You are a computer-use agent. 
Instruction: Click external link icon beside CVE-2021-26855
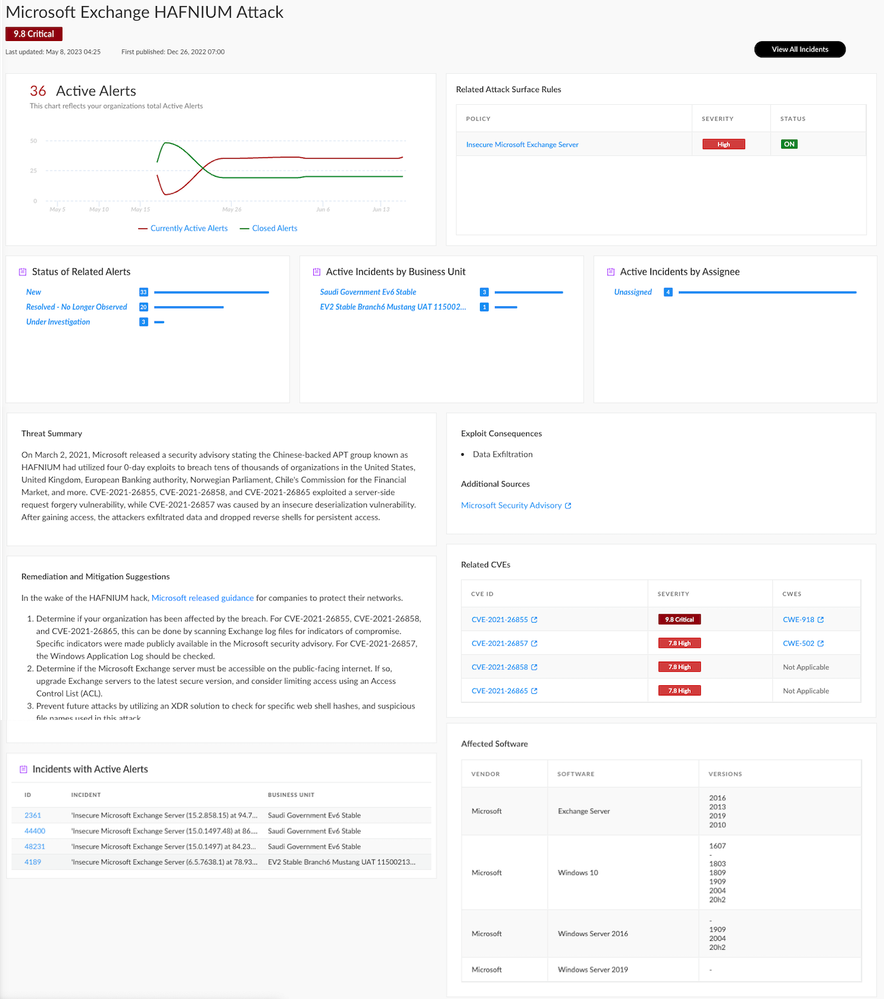pos(534,619)
